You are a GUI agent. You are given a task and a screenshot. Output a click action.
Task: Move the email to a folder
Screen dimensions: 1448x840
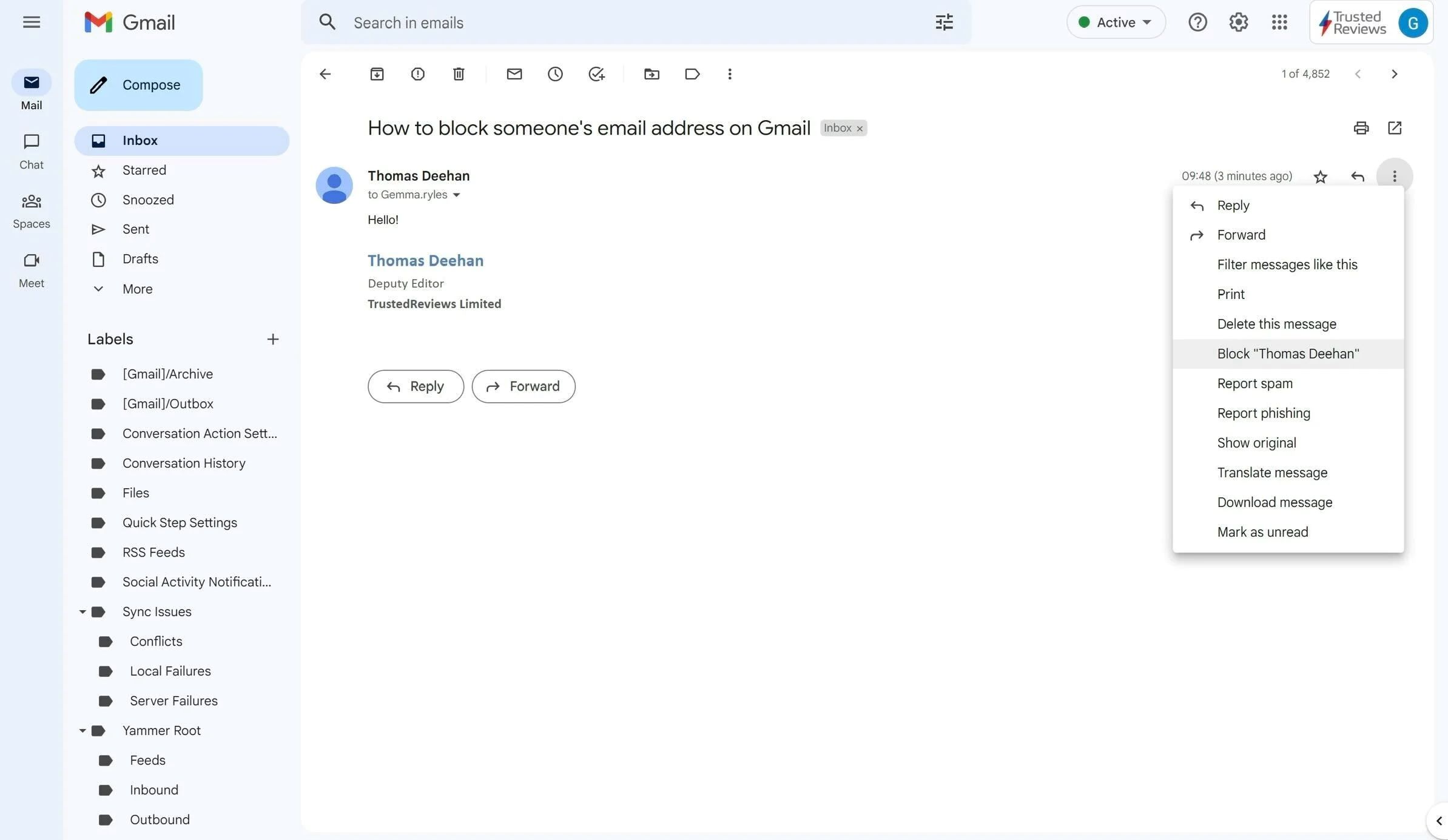651,74
